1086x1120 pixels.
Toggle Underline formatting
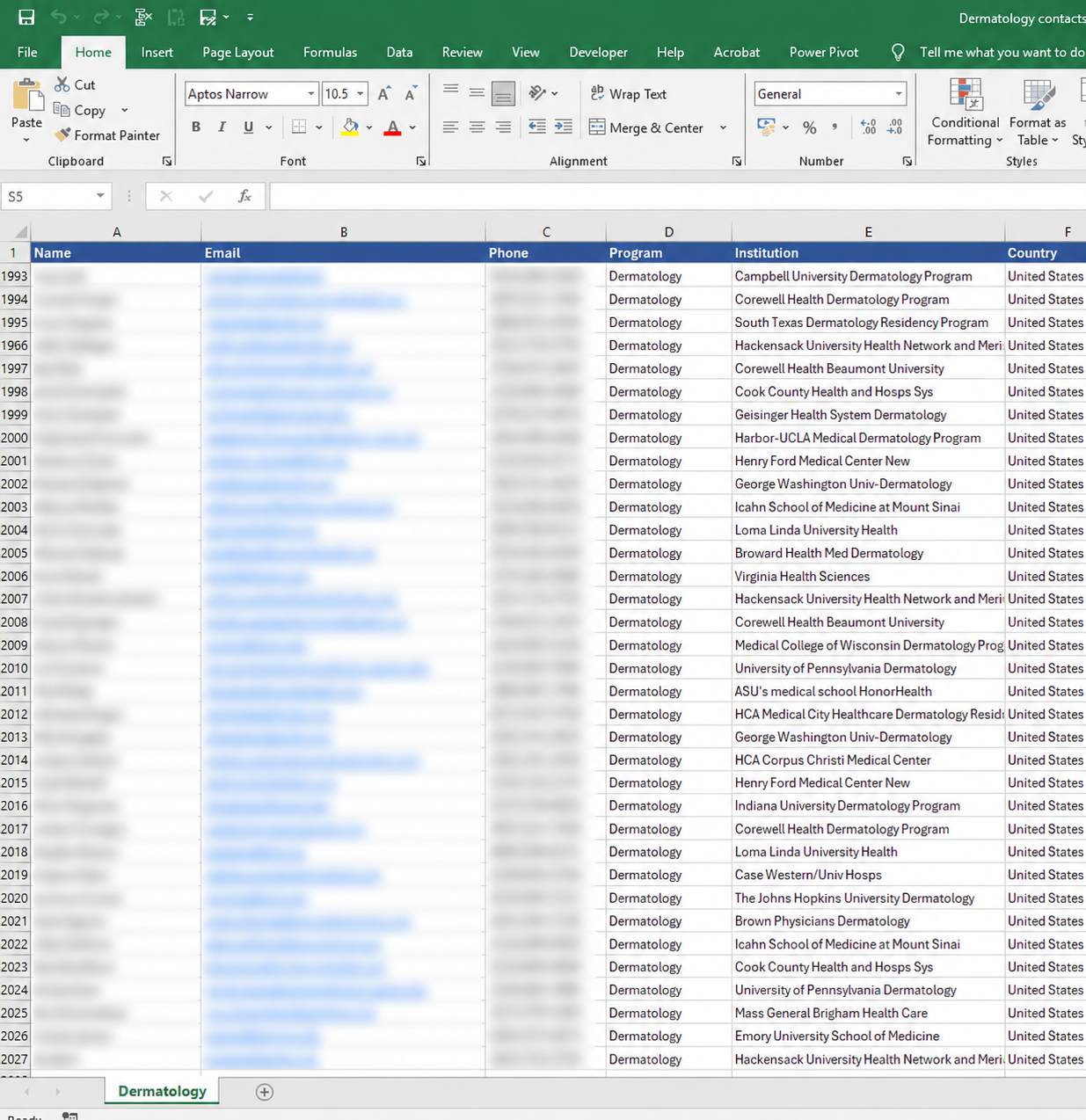[x=249, y=127]
